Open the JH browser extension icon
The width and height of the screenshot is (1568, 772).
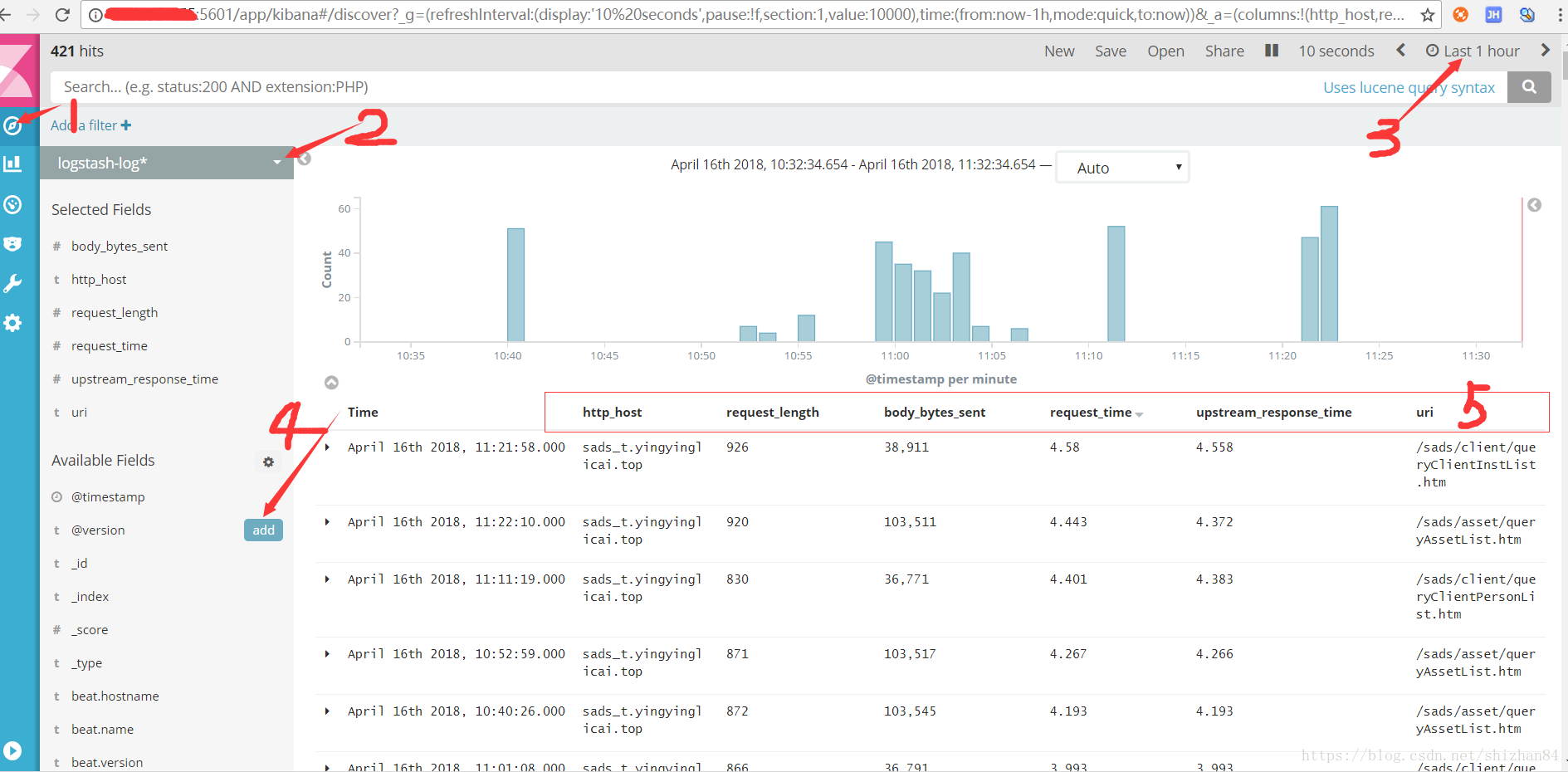click(1493, 14)
